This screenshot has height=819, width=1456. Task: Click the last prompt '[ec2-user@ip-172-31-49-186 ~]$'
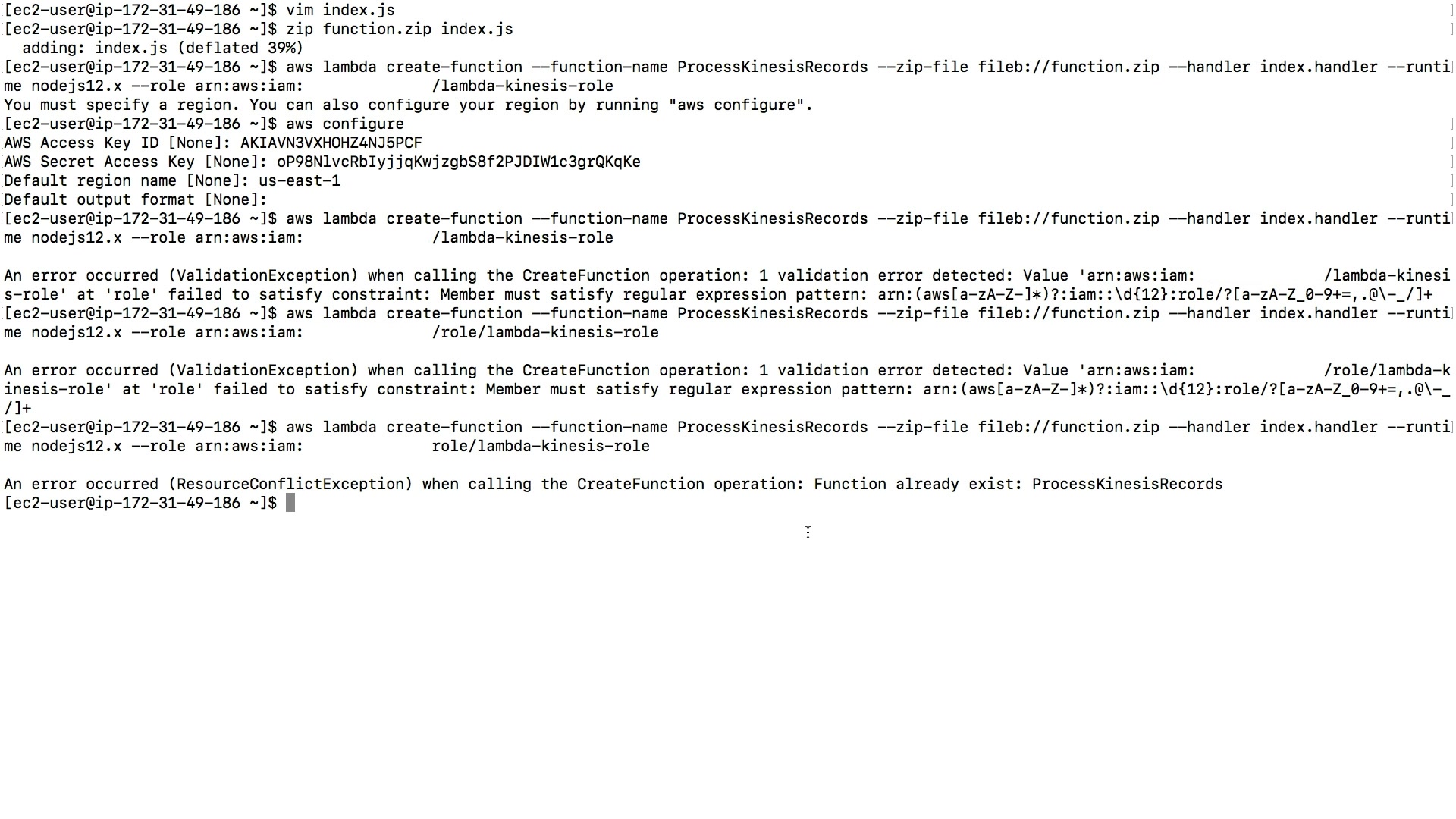tap(140, 504)
